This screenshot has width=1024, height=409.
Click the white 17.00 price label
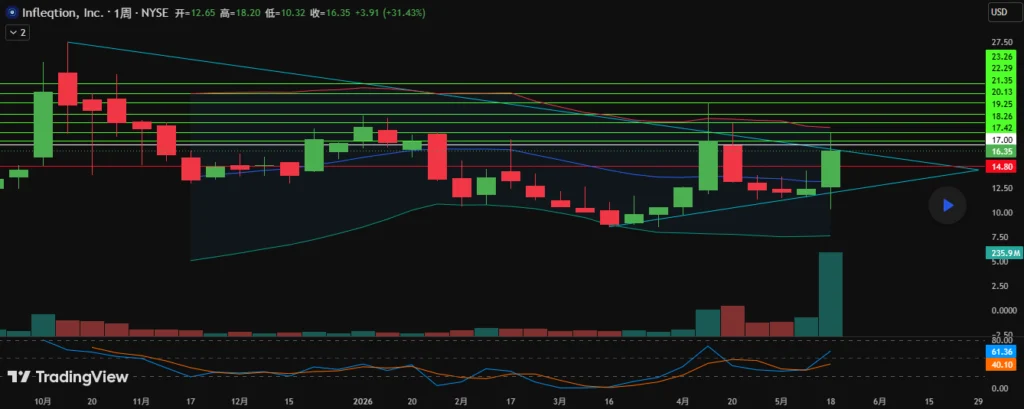point(1002,140)
